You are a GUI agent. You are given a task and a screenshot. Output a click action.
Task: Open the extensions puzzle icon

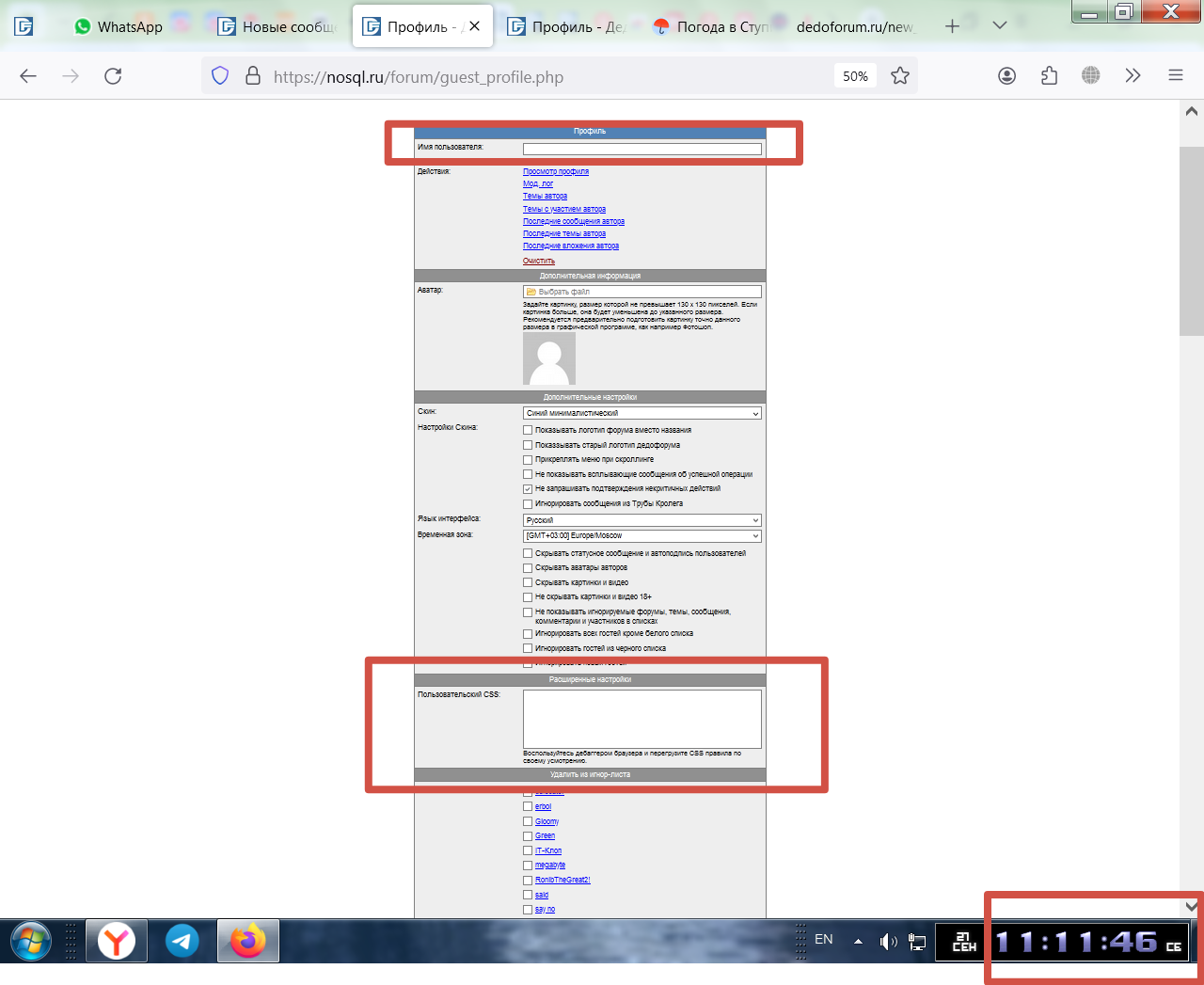pyautogui.click(x=1049, y=76)
